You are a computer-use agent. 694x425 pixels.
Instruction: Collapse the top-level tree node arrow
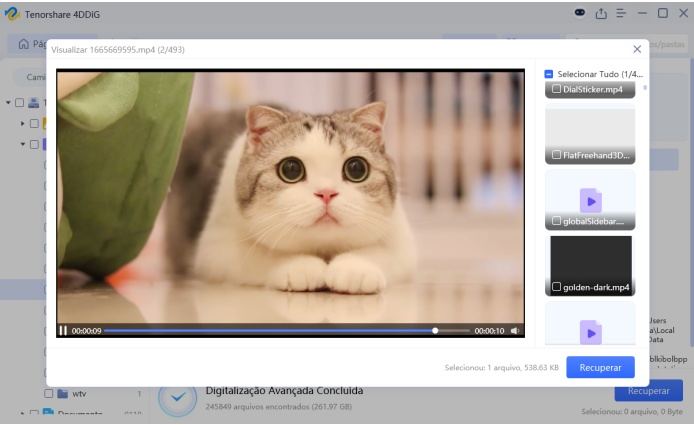click(x=8, y=102)
